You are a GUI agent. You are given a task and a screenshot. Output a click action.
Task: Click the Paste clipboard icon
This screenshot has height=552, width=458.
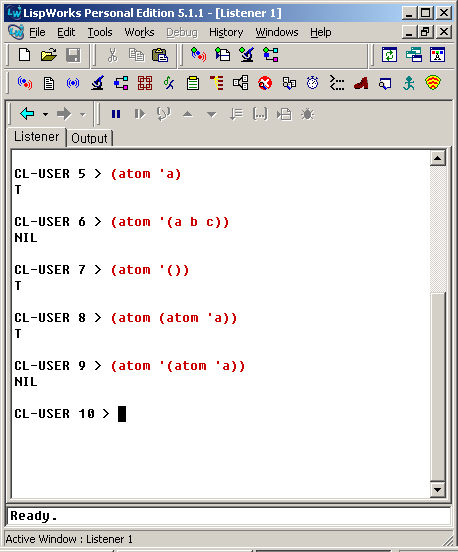point(160,55)
